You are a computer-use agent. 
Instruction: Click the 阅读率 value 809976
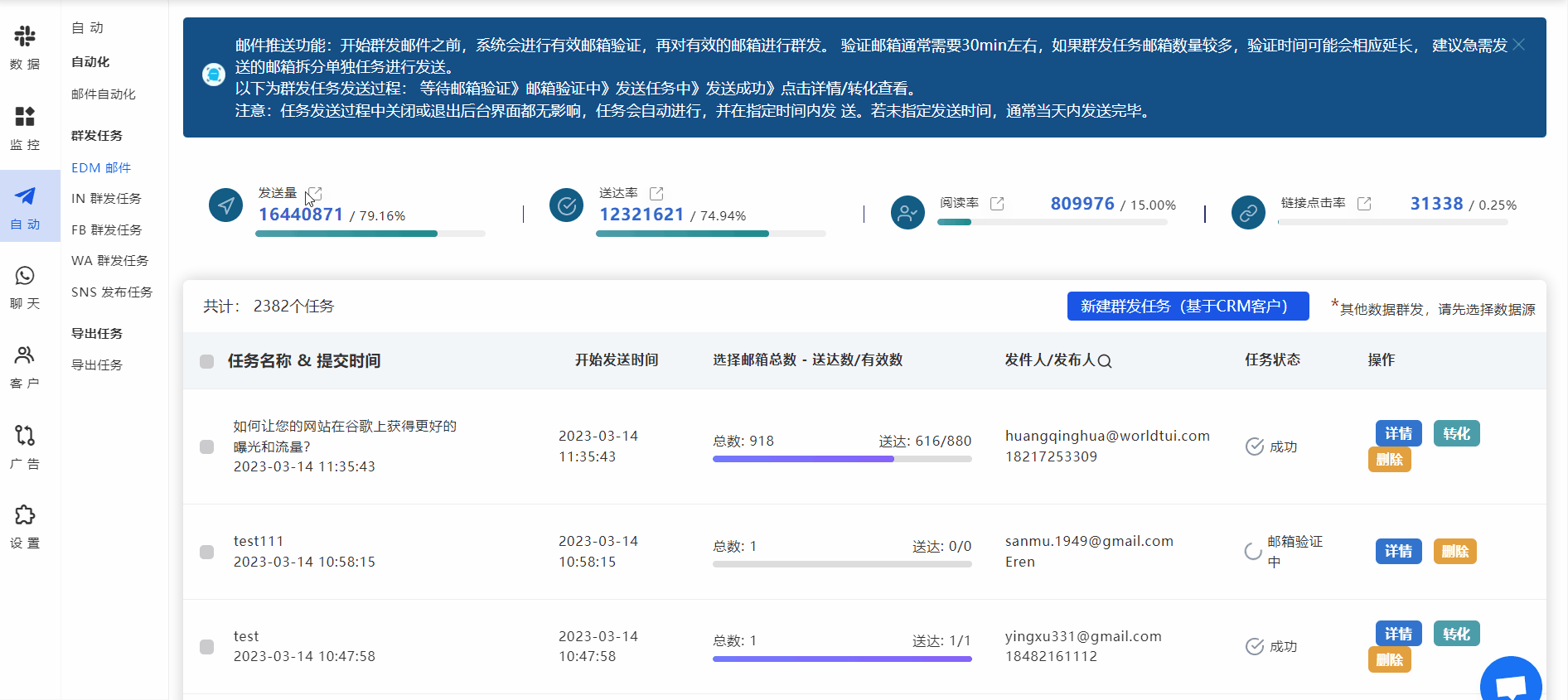(1082, 204)
